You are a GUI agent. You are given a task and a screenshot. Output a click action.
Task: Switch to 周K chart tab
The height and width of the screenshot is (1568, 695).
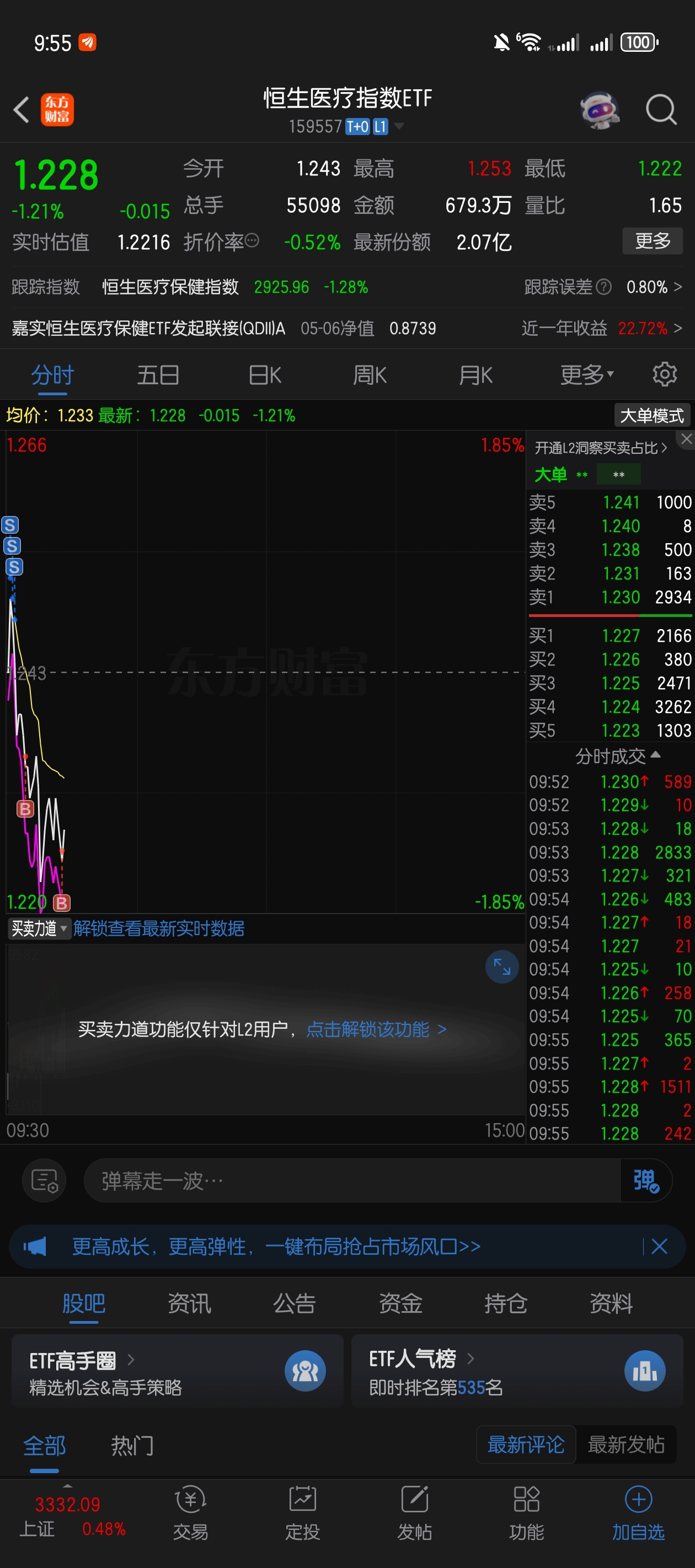(370, 375)
